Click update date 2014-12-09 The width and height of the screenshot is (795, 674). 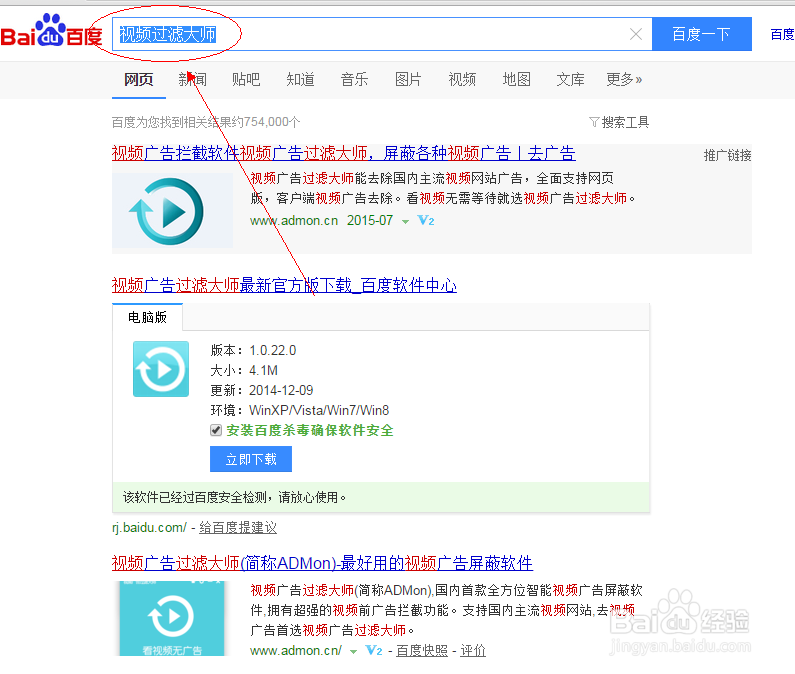pos(281,391)
